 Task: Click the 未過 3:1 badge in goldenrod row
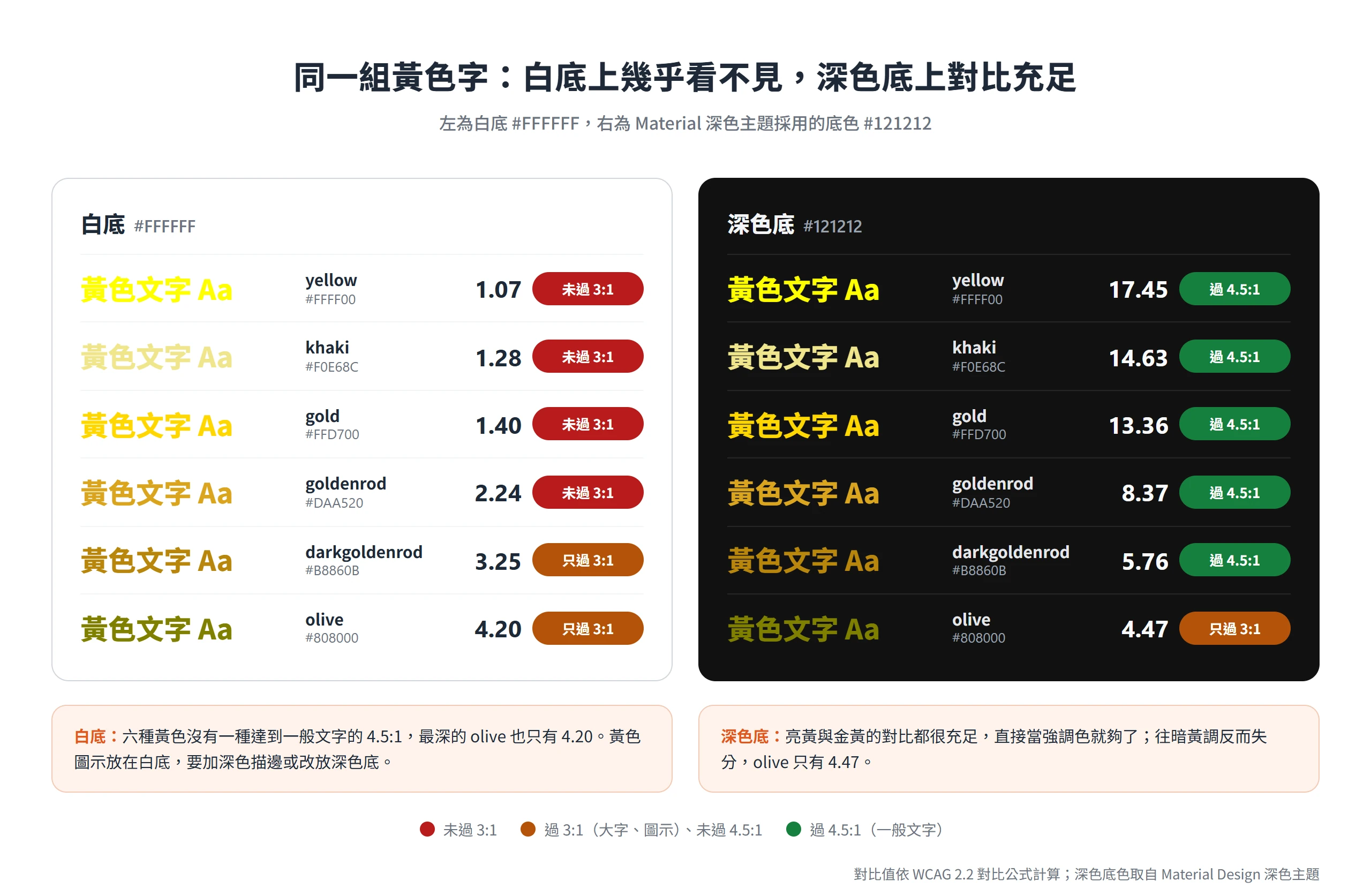587,492
